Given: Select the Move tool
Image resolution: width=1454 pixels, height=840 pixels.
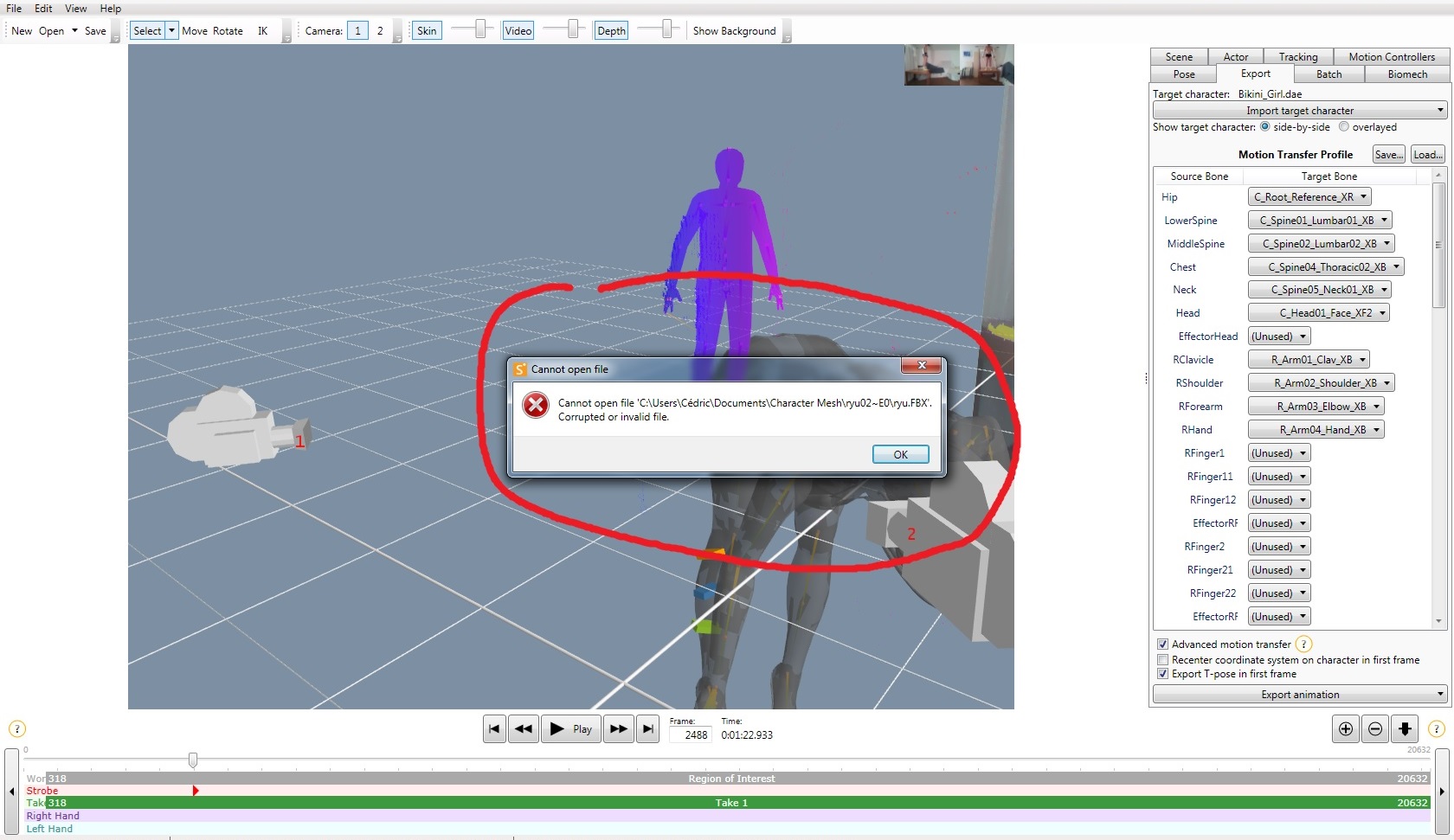Looking at the screenshot, I should click(195, 31).
